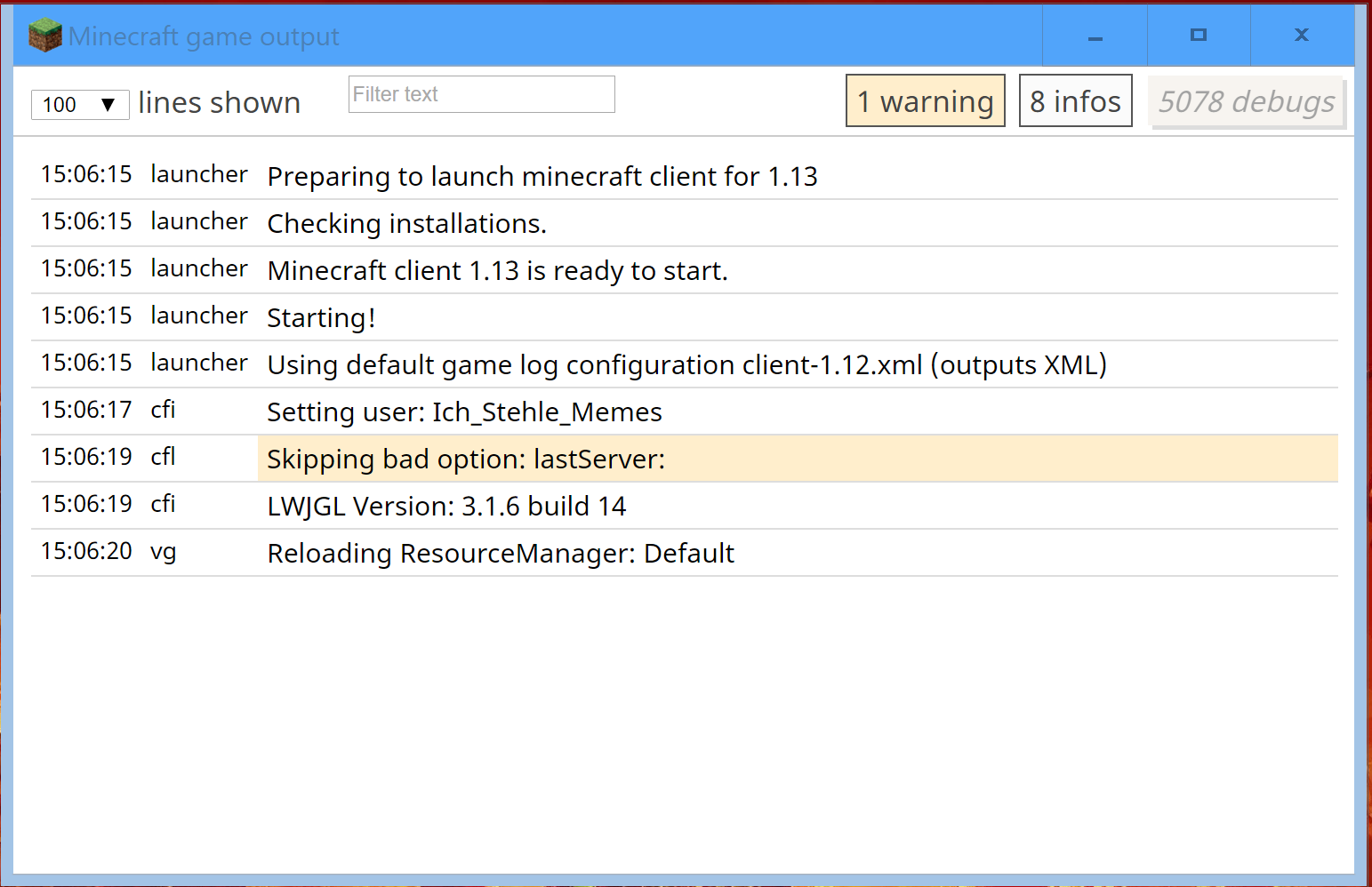Click the 'Reloading ResourceManager: Default' log line
Viewport: 1372px width, 887px height.
tap(501, 554)
